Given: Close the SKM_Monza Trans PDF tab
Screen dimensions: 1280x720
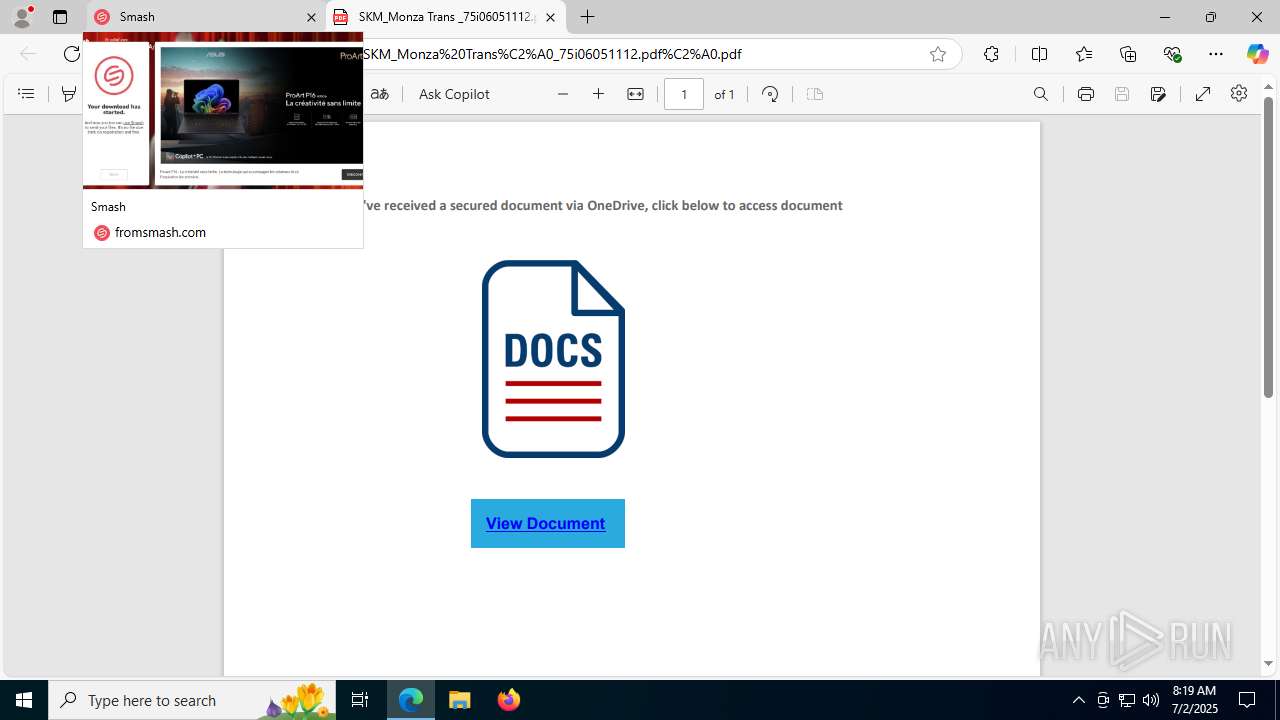Looking at the screenshot, I should [550, 17].
